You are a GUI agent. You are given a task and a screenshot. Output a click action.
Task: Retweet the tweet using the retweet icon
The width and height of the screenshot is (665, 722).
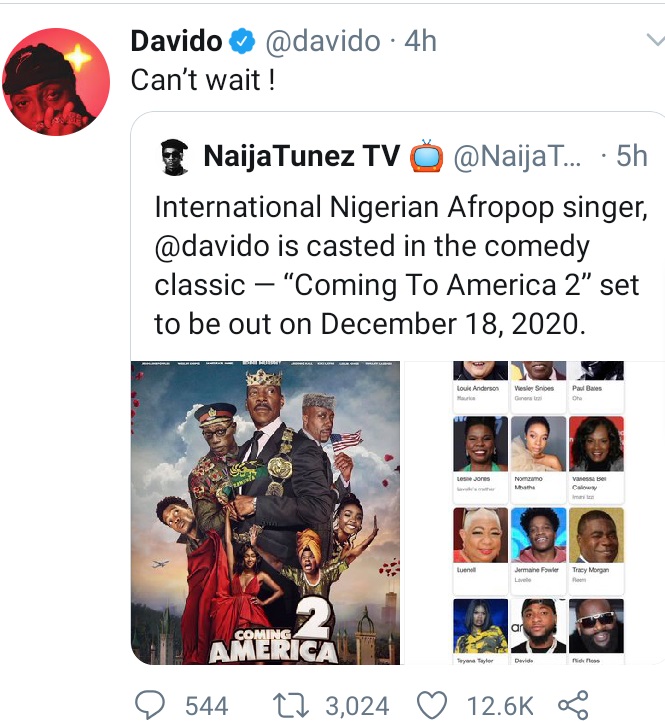tap(290, 705)
